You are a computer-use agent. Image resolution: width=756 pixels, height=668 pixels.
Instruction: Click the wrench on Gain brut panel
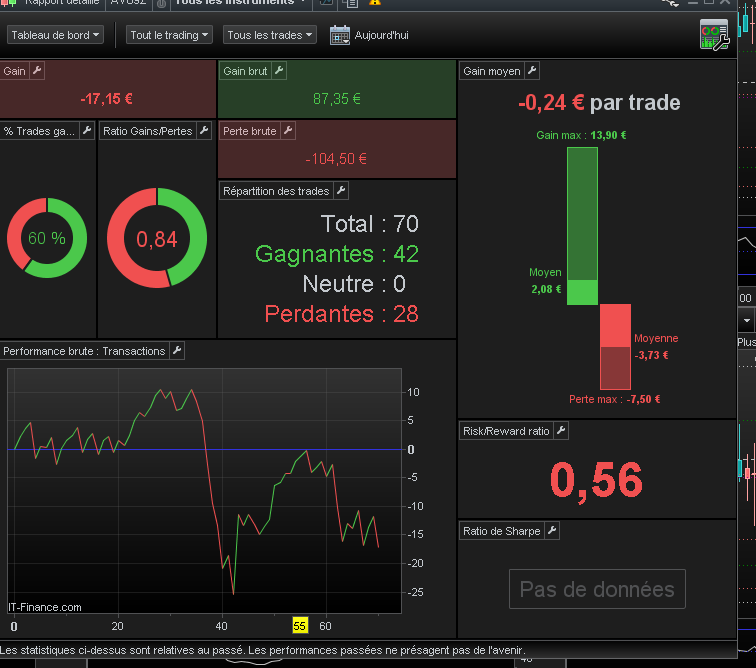[x=279, y=71]
